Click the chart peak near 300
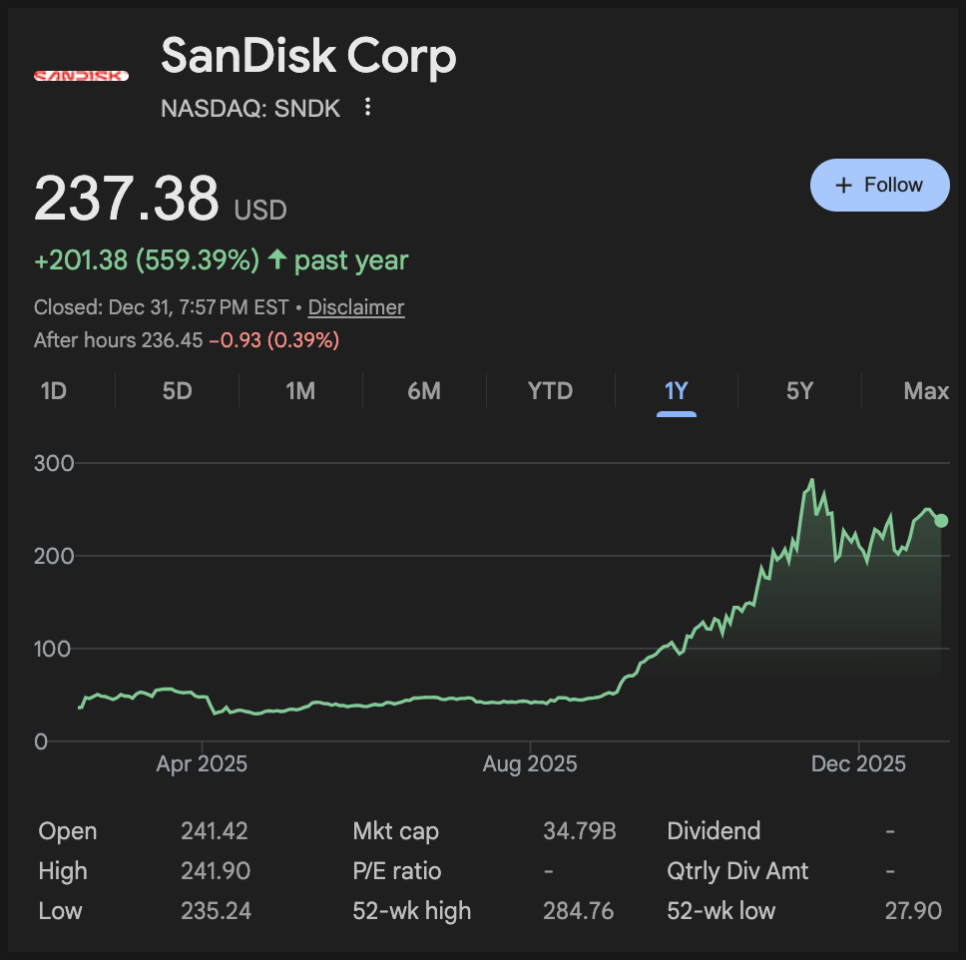This screenshot has width=966, height=960. coord(812,481)
